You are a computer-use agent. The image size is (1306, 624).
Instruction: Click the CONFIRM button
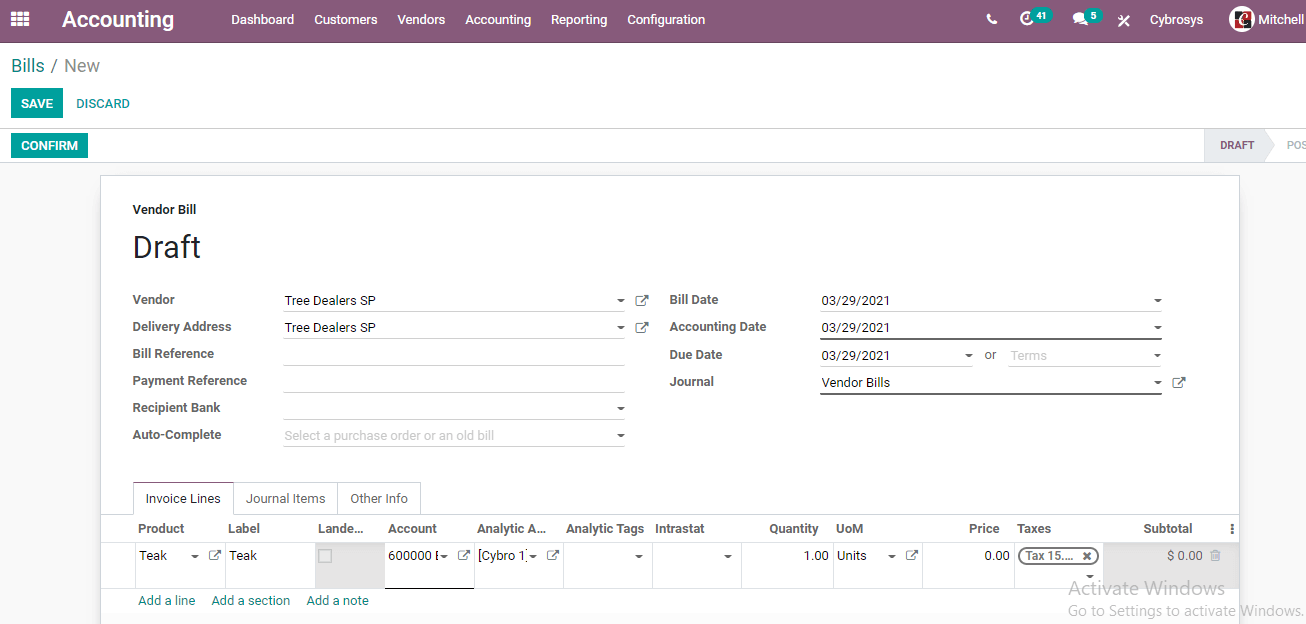click(x=49, y=146)
